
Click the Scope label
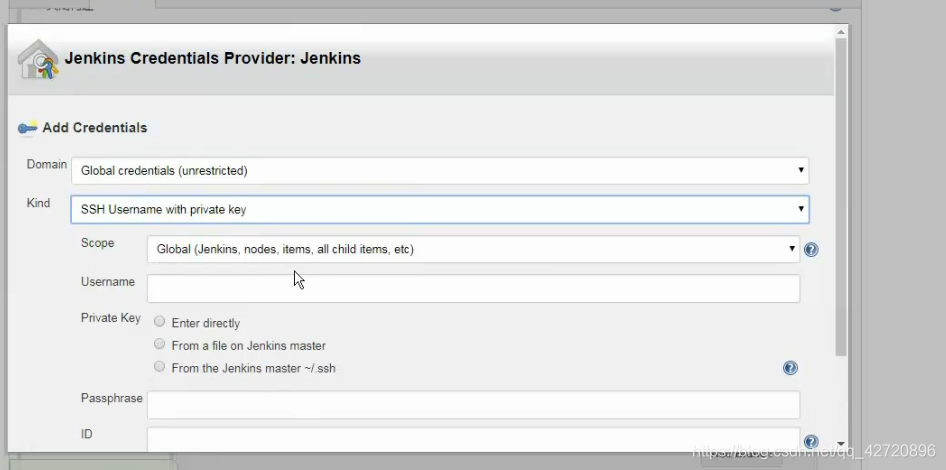pos(97,243)
